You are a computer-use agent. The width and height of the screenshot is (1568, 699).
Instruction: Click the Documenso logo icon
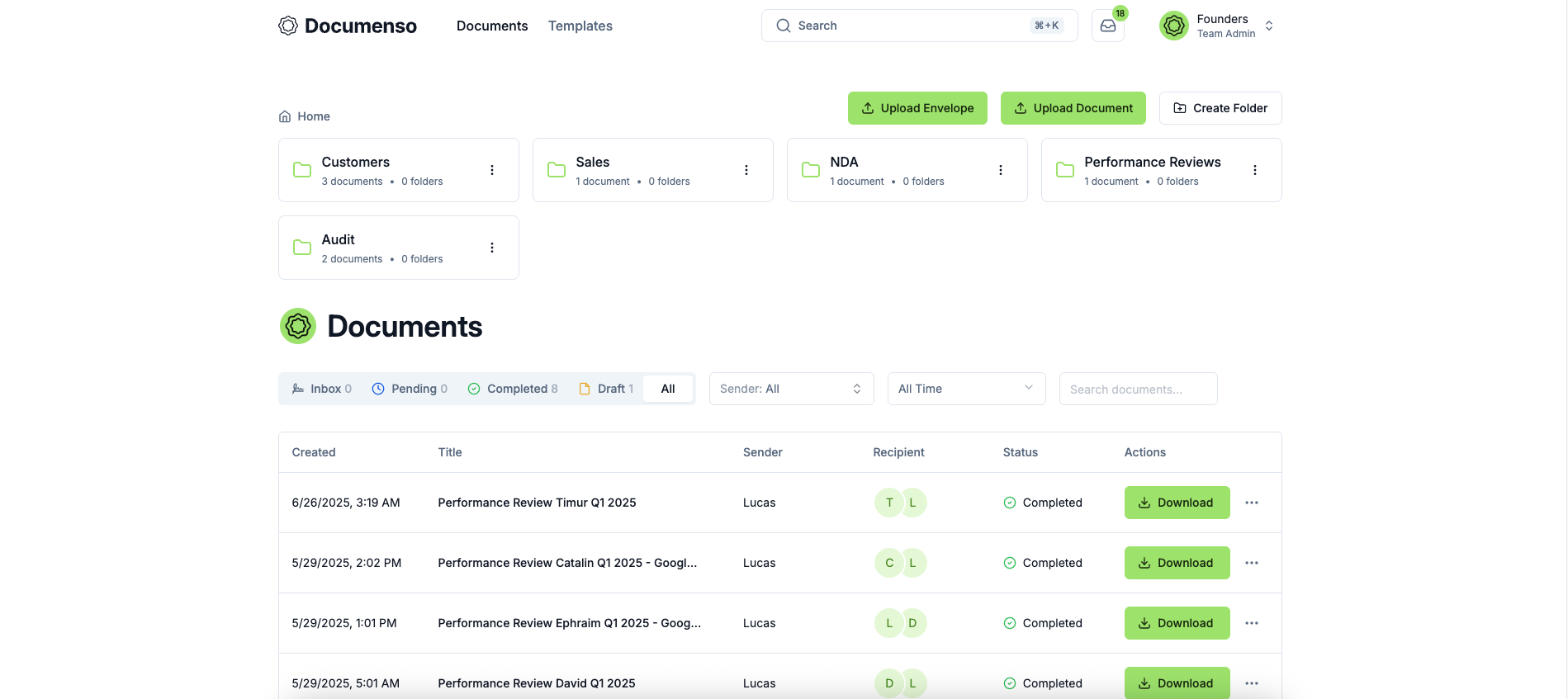(288, 26)
